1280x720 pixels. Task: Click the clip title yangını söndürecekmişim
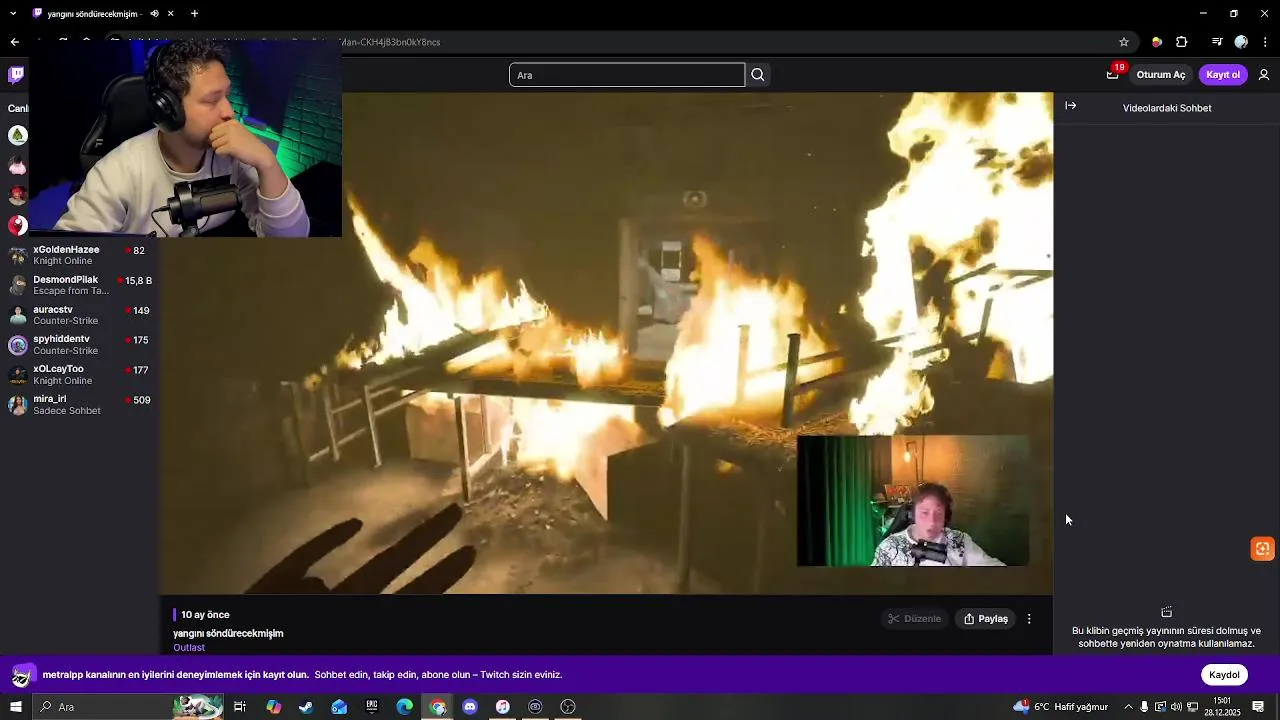click(x=228, y=634)
